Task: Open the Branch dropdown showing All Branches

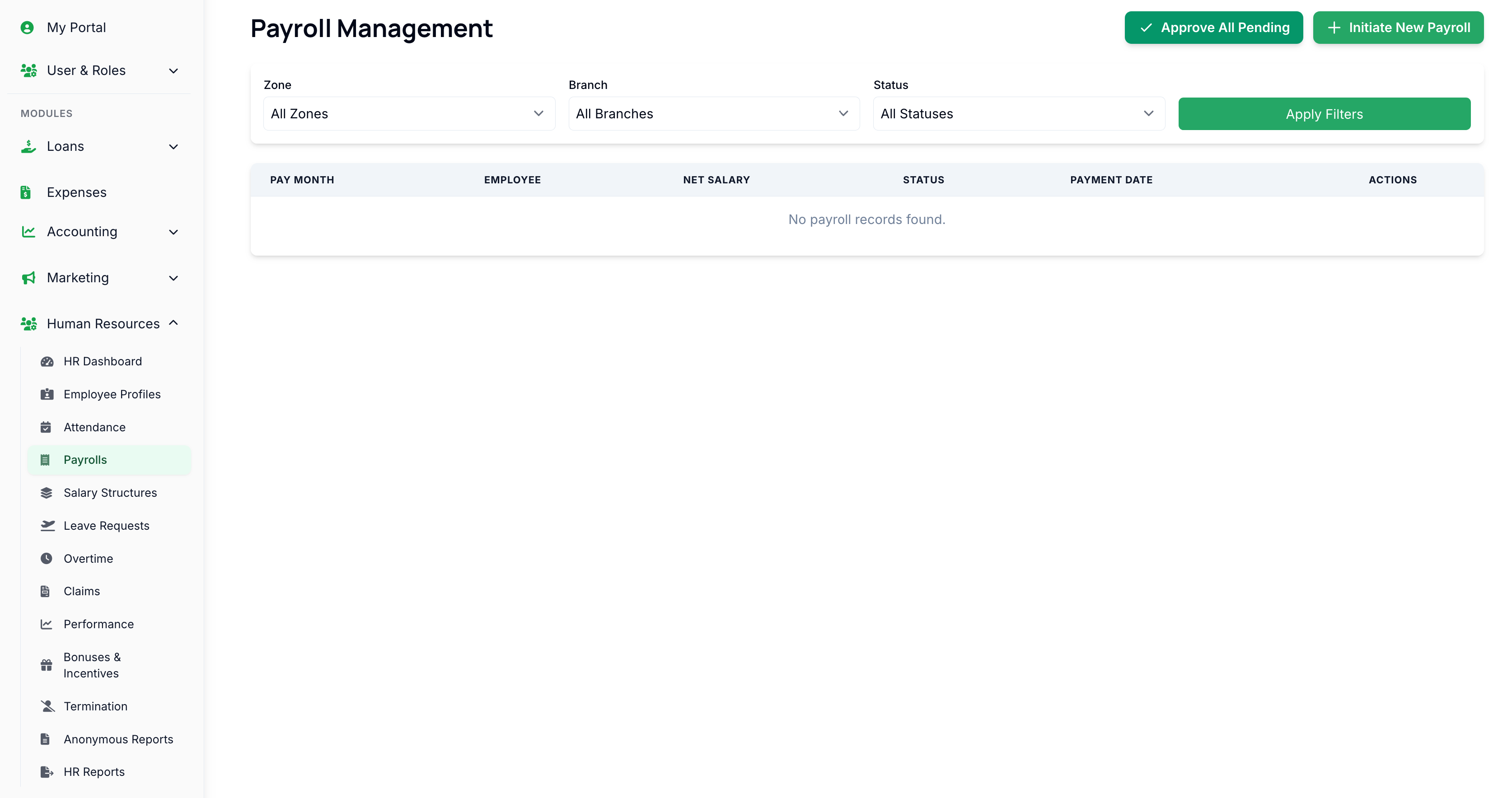Action: click(714, 114)
